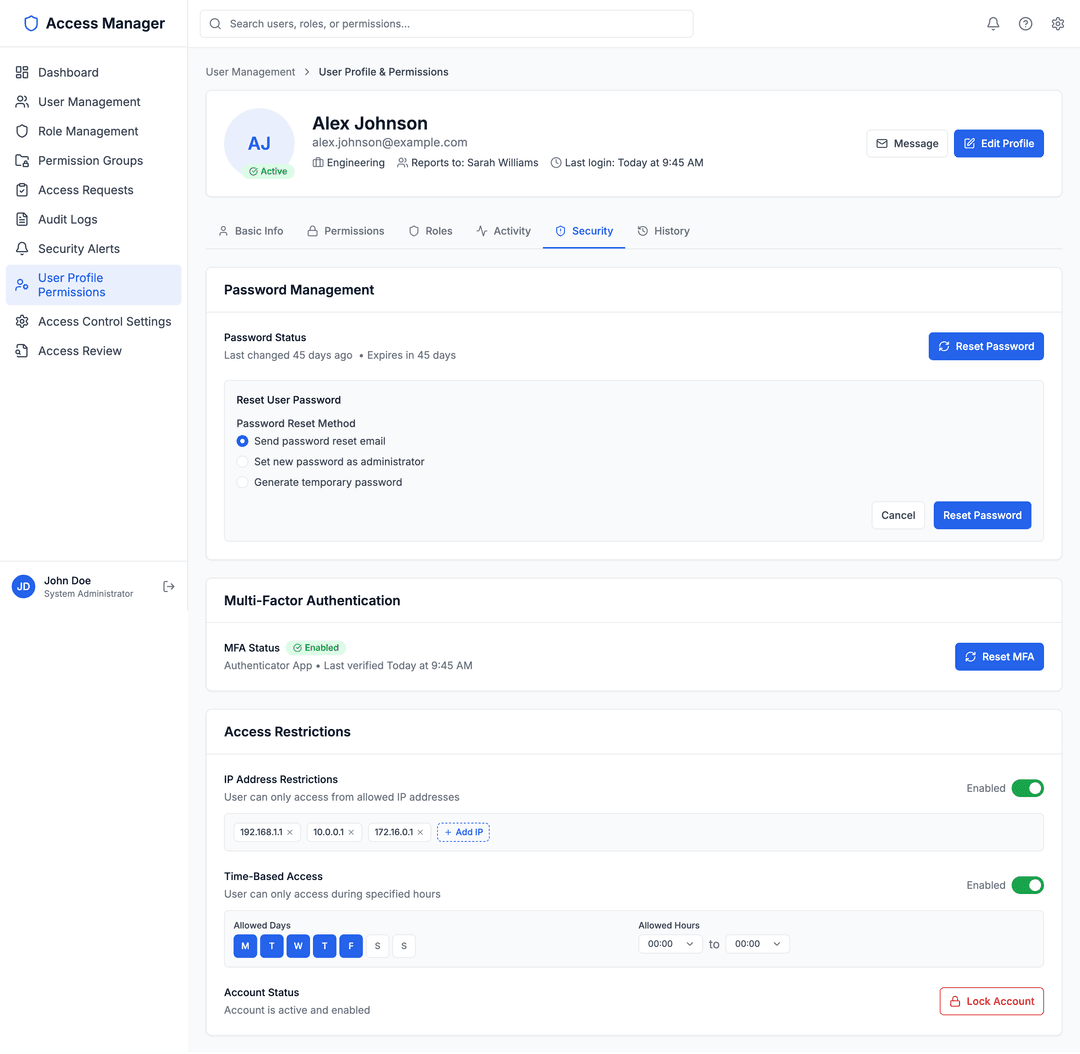Disable Time-Based Access toggle
Image resolution: width=1080 pixels, height=1054 pixels.
pyautogui.click(x=1028, y=885)
